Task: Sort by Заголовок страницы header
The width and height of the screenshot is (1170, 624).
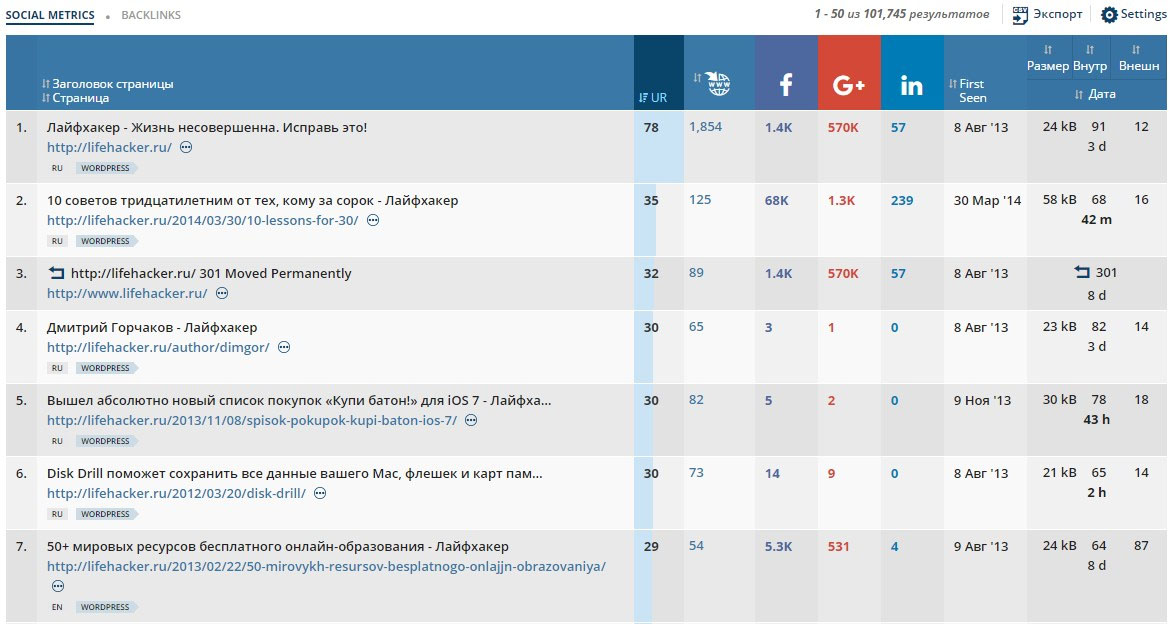Action: pyautogui.click(x=107, y=84)
